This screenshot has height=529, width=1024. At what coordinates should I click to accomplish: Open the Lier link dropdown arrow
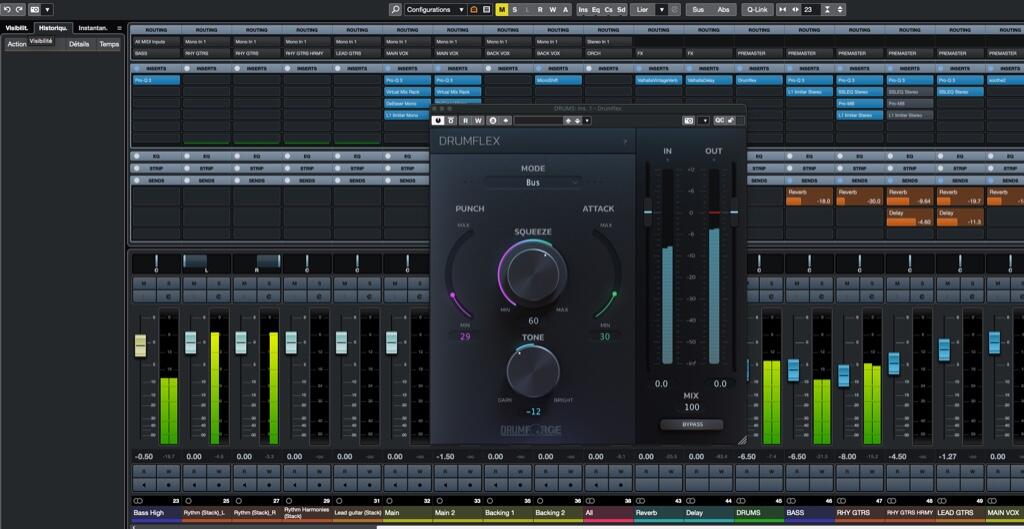661,10
